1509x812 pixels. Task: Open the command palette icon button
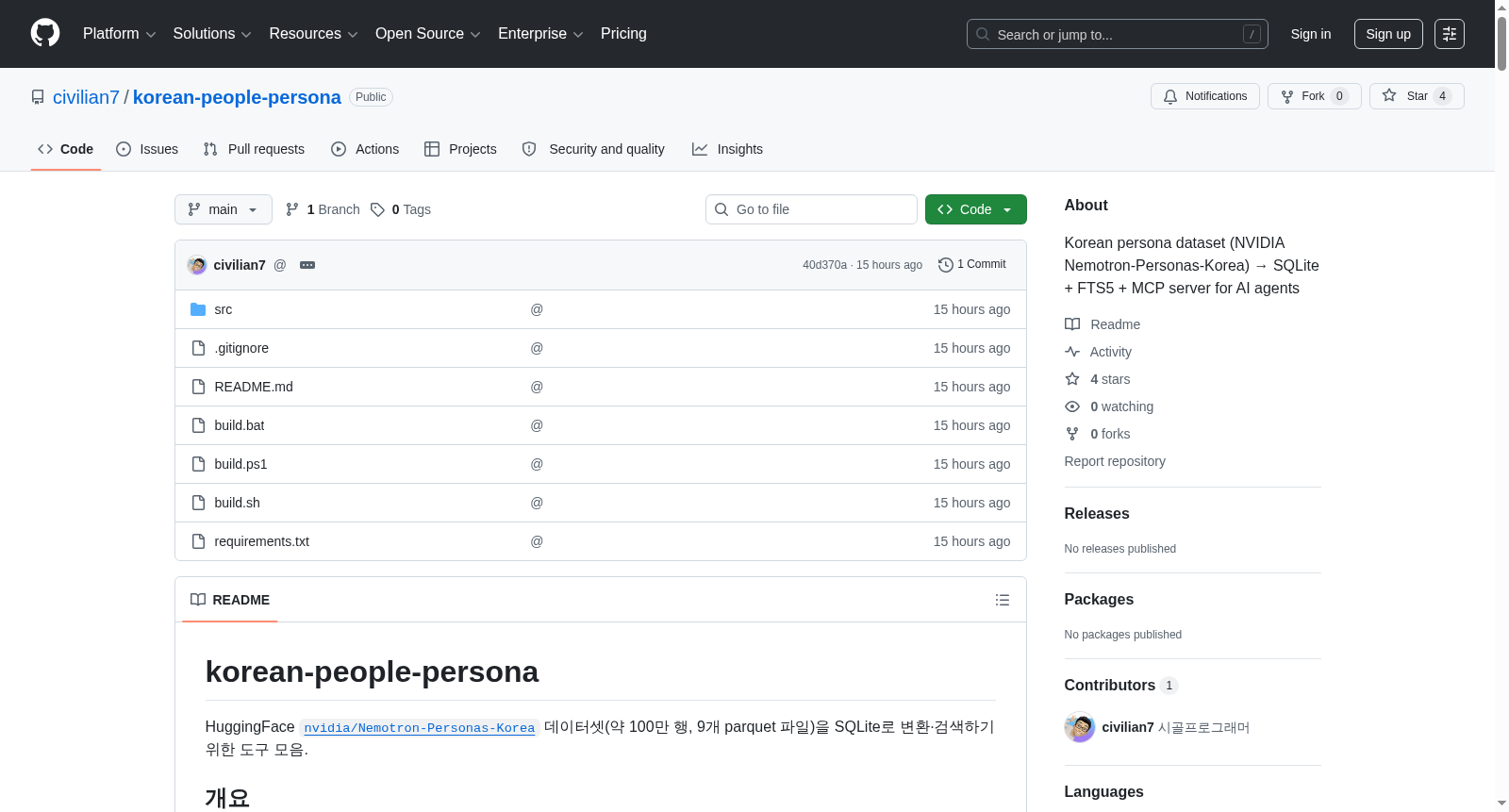pos(1450,34)
